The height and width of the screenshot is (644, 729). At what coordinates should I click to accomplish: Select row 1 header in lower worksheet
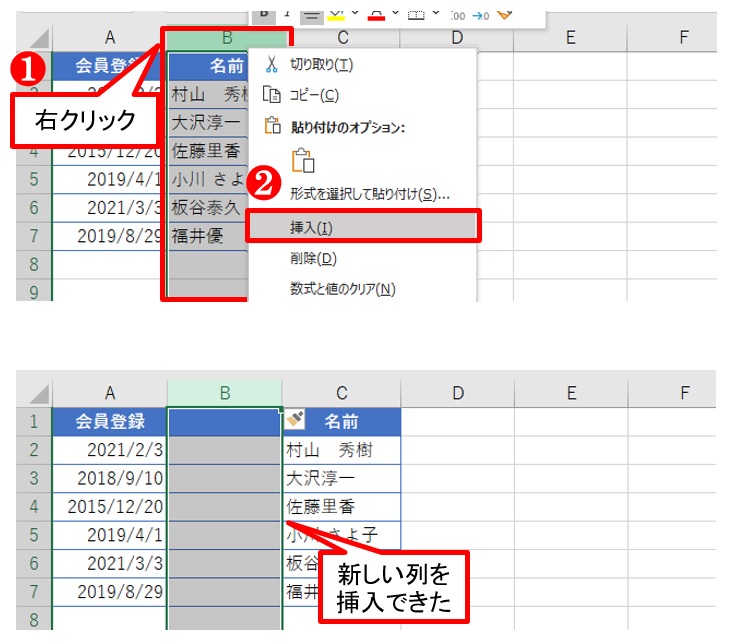34,422
